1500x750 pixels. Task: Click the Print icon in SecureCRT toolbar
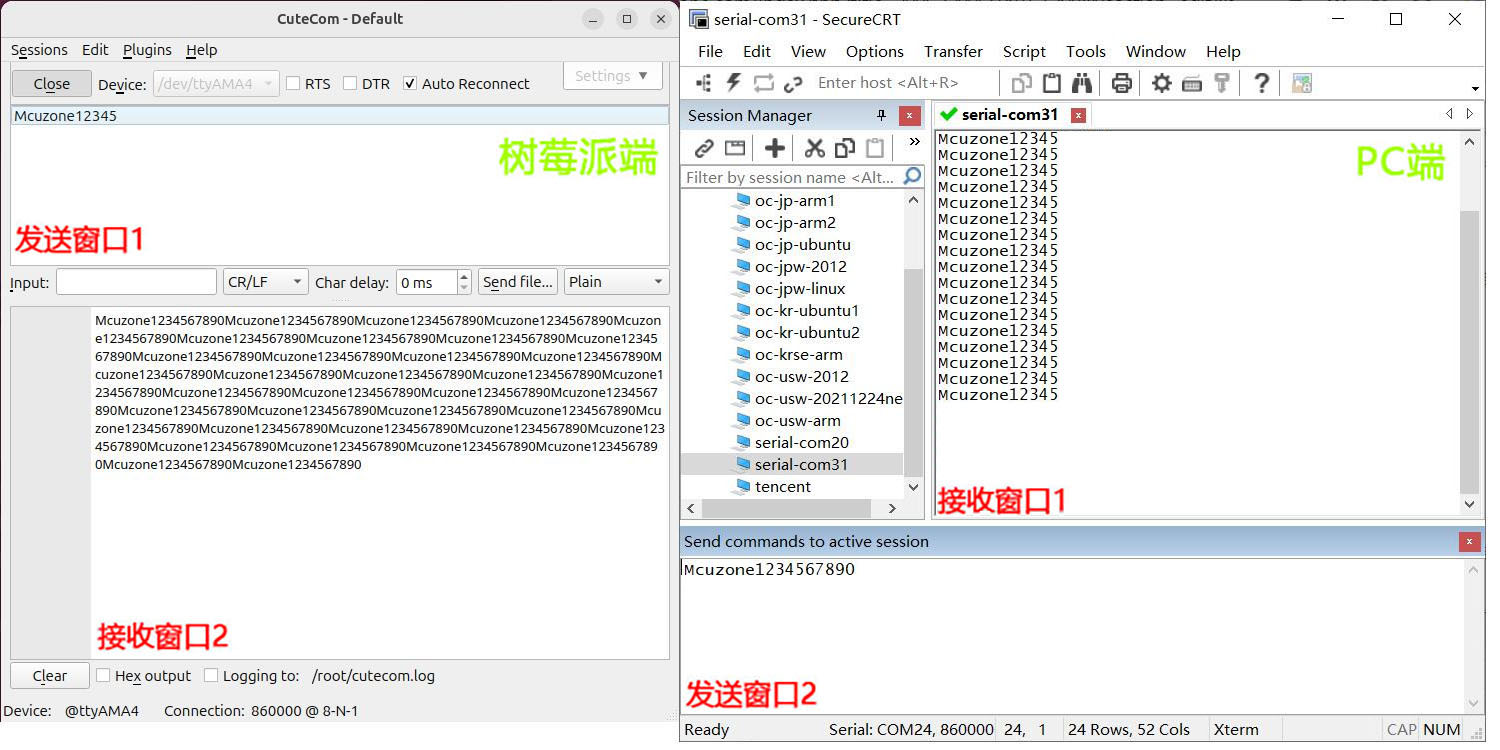1122,83
